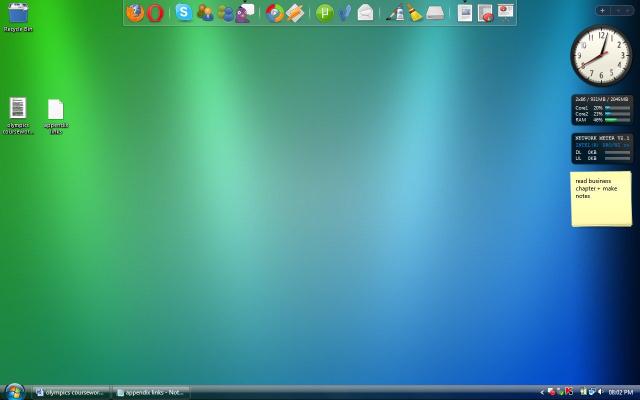640x400 pixels.
Task: Click the Core1 usage bar
Action: coord(617,108)
